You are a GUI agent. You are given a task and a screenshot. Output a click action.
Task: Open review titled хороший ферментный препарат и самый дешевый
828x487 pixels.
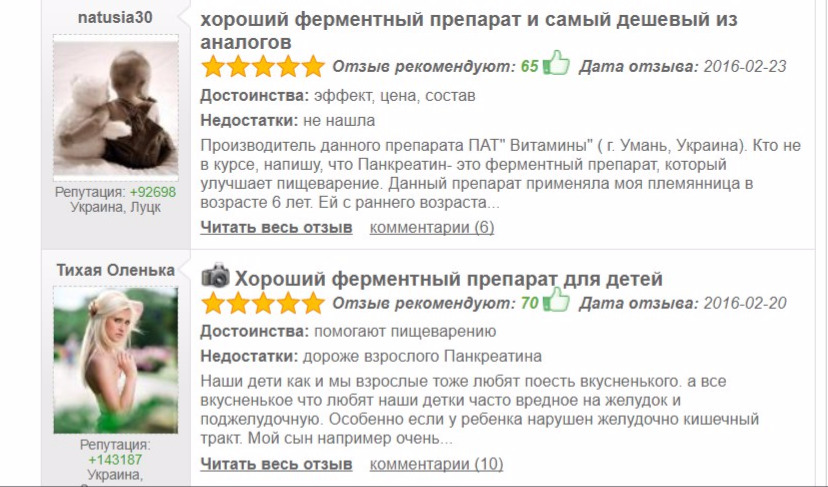click(468, 31)
